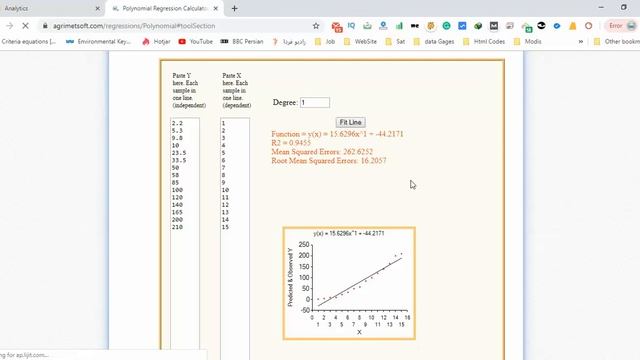Stop loading the page with the X button
The width and height of the screenshot is (640, 360).
click(25, 26)
